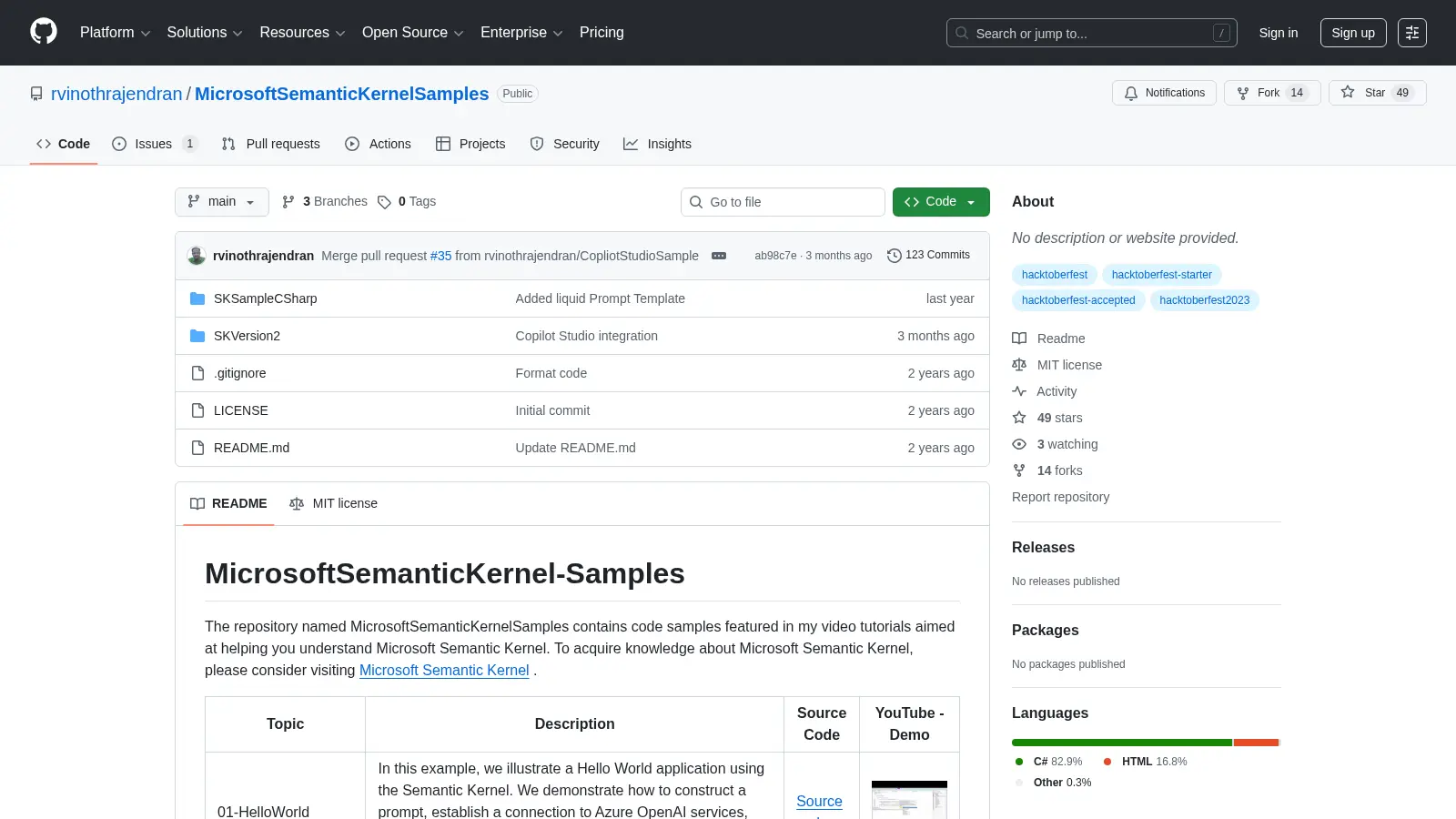1456x819 pixels.
Task: Switch to the MIT license file tab
Action: [x=333, y=503]
